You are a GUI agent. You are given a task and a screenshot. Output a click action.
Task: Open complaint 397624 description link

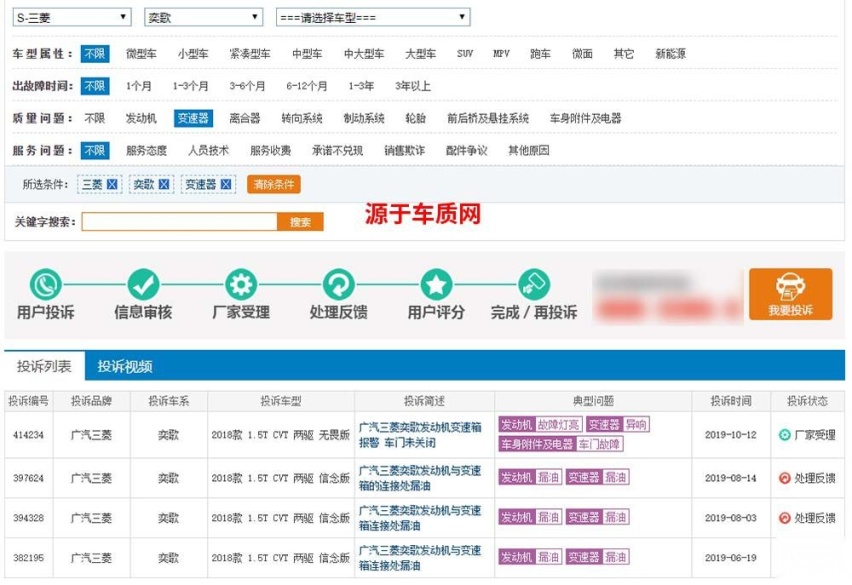(420, 478)
